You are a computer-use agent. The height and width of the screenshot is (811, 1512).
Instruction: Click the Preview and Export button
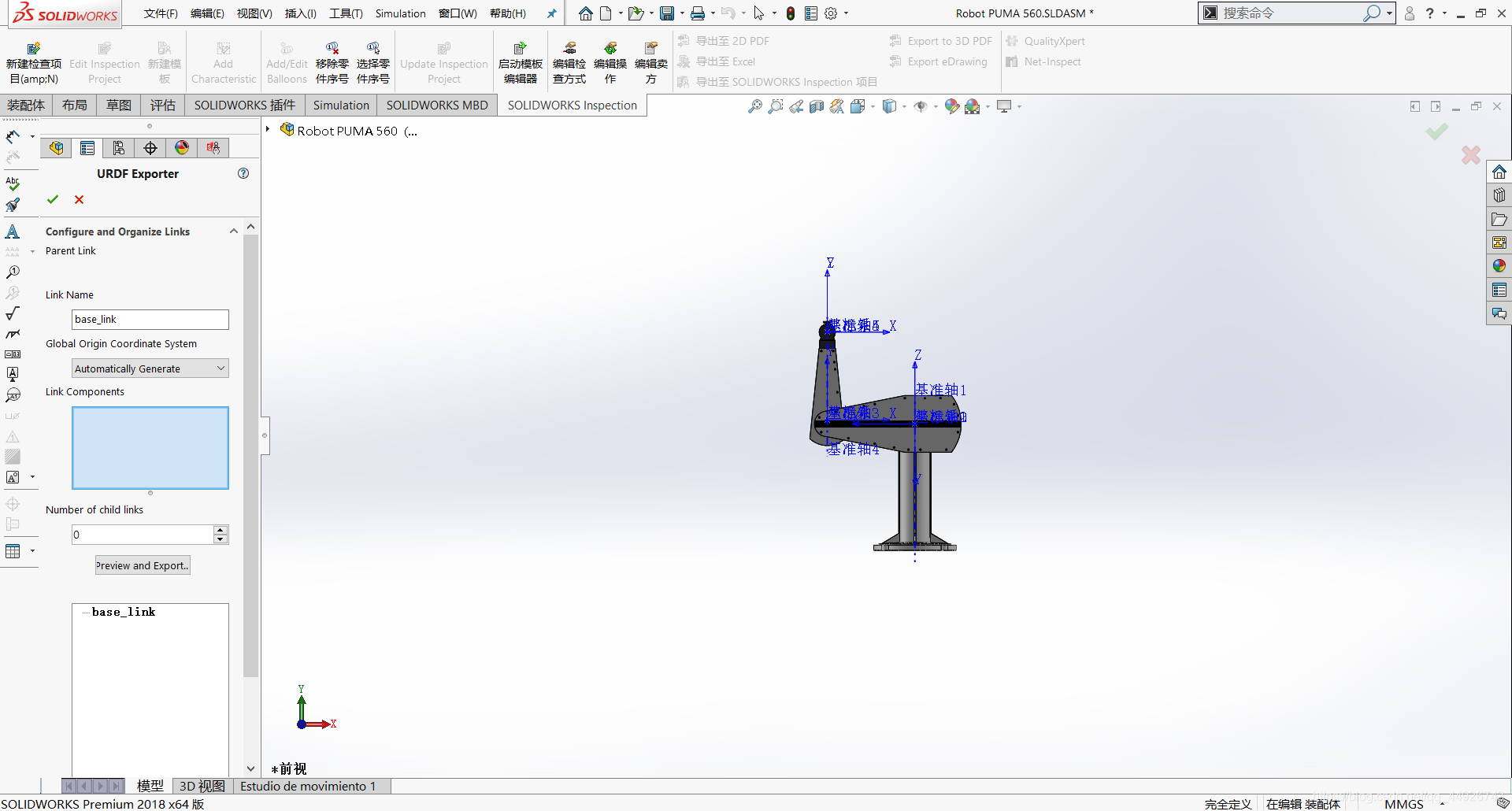(143, 565)
